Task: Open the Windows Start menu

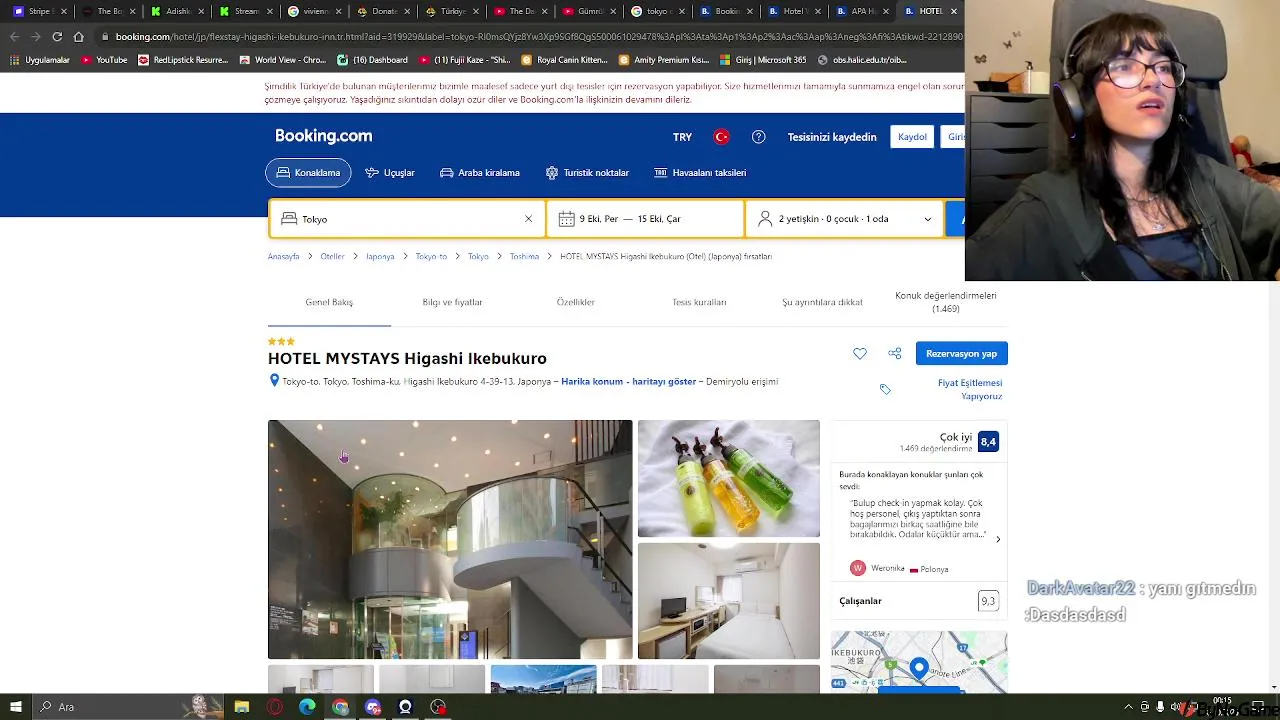Action: [15, 707]
